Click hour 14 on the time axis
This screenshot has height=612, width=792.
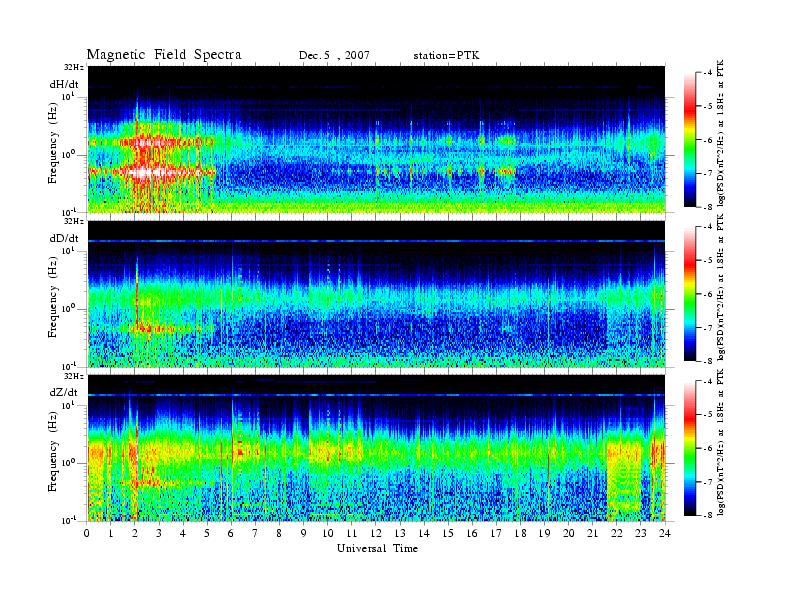[424, 533]
